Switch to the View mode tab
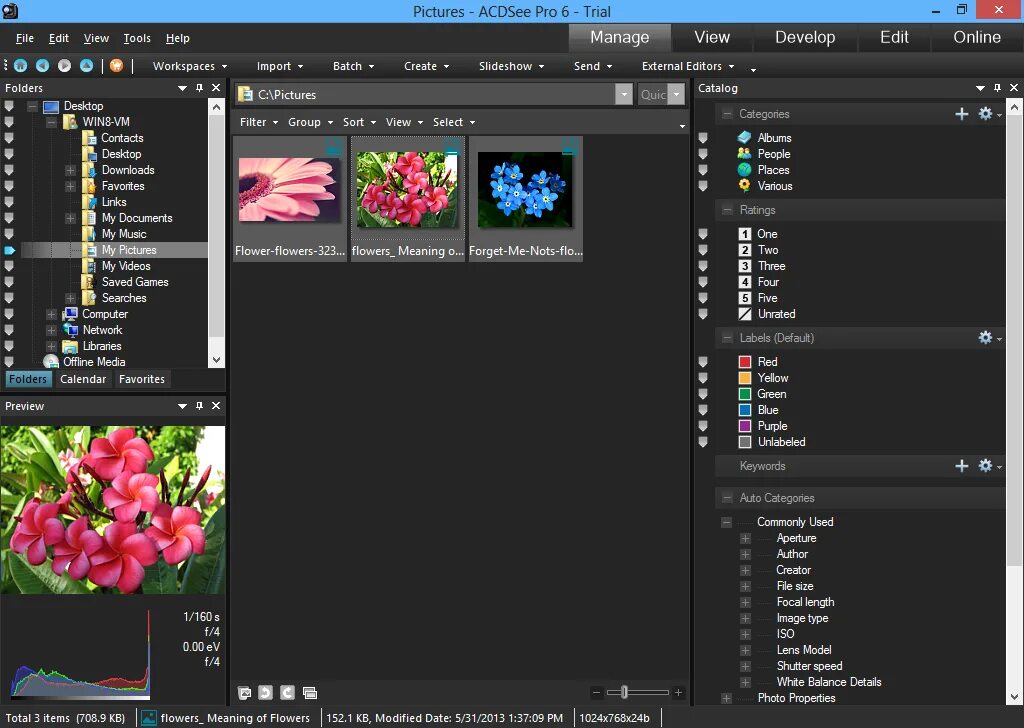Viewport: 1024px width, 728px height. pyautogui.click(x=712, y=37)
